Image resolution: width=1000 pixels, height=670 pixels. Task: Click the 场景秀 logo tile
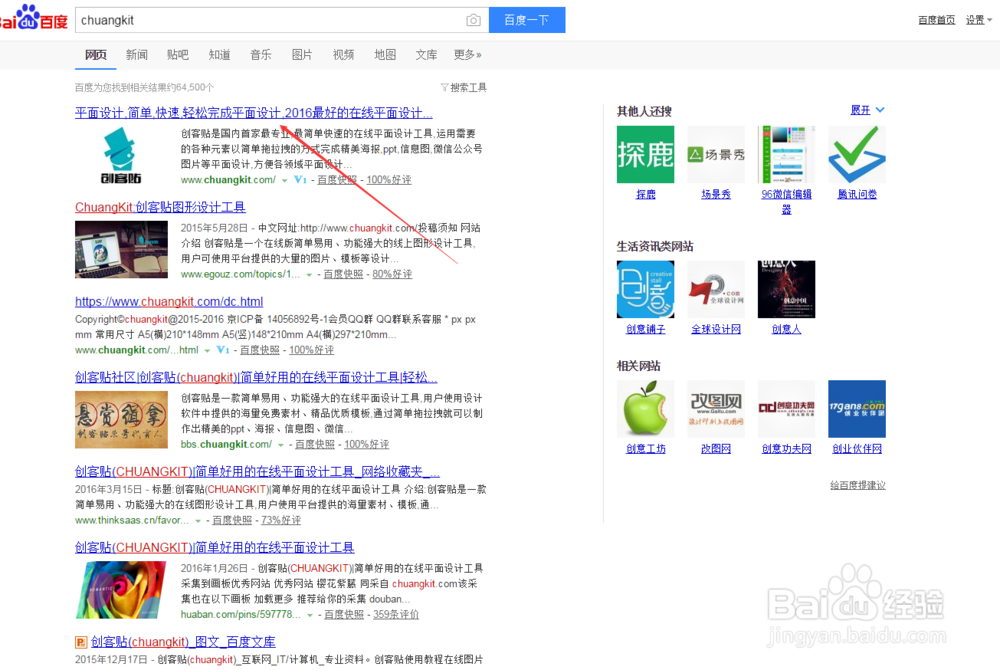click(716, 154)
